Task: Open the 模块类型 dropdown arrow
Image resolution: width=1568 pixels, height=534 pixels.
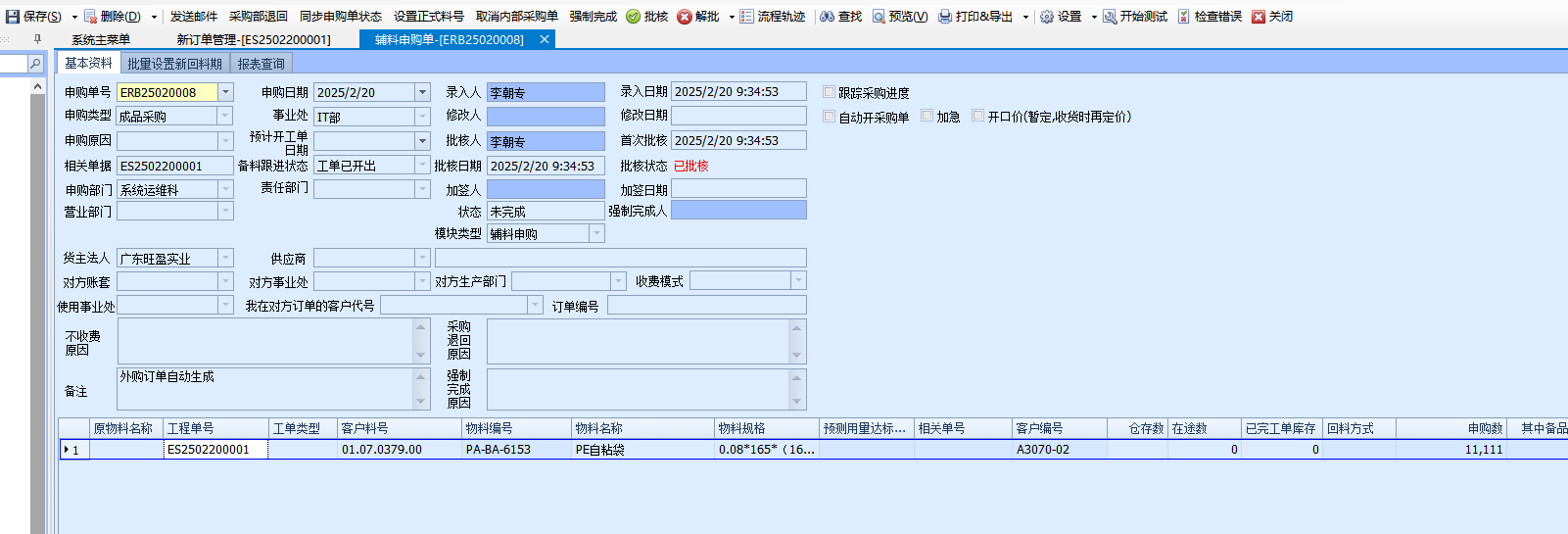Action: click(596, 233)
